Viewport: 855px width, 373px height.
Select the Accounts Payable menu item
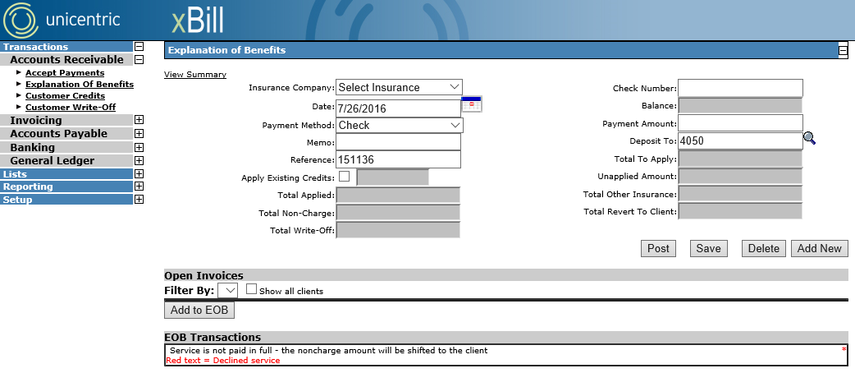pos(67,134)
